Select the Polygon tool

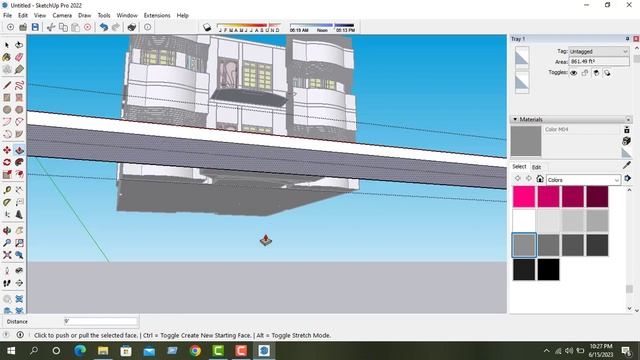tap(19, 109)
